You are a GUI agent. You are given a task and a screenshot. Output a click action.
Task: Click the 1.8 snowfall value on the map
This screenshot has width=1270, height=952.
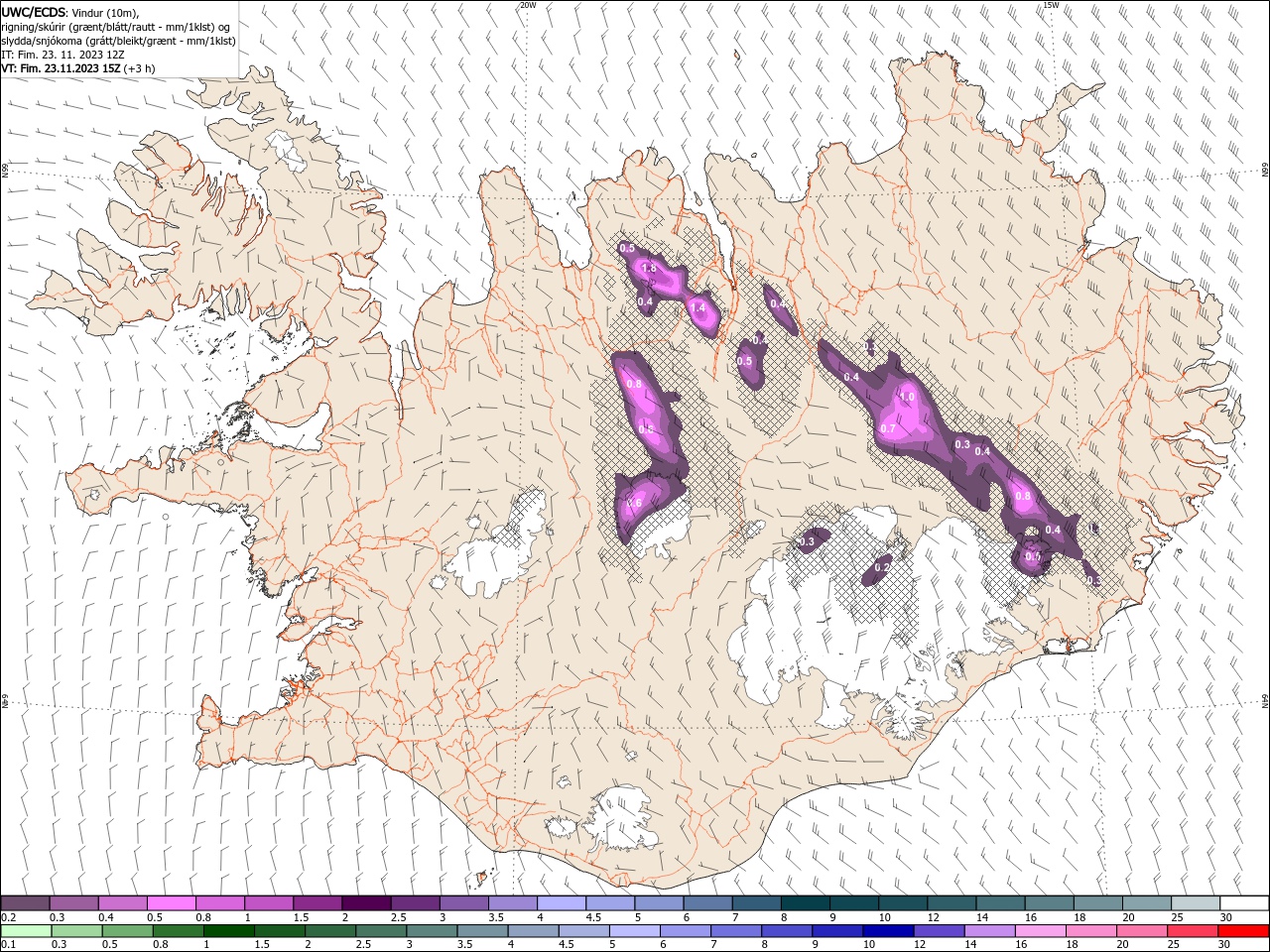click(649, 269)
